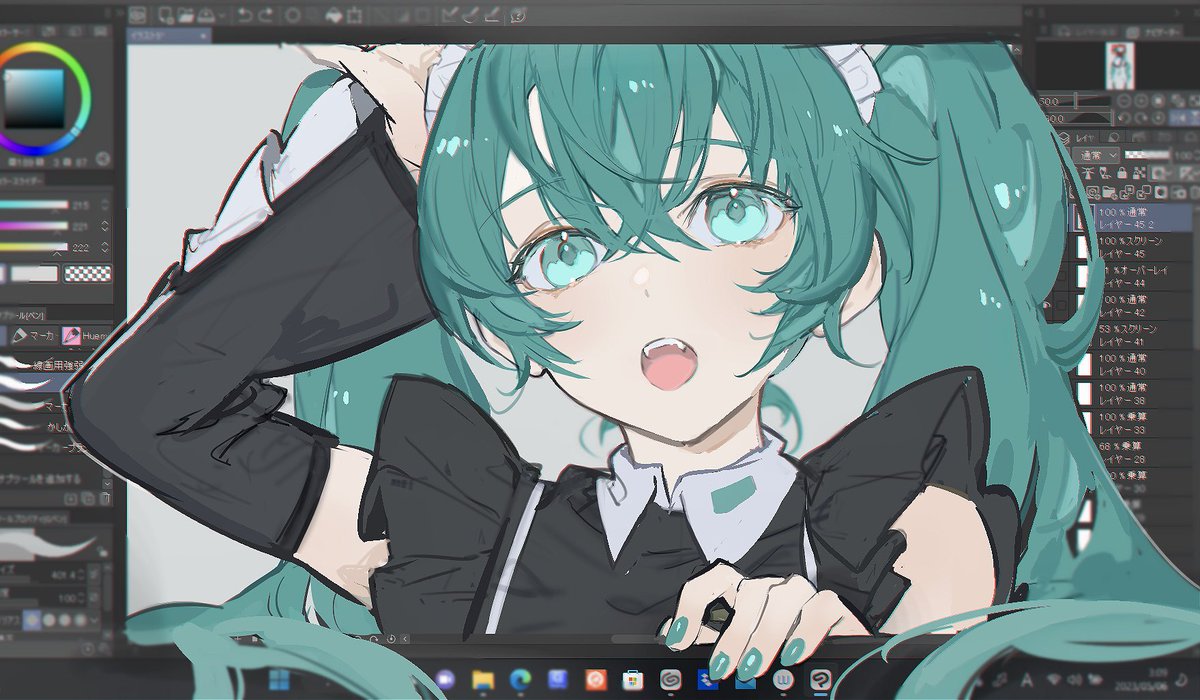The height and width of the screenshot is (700, 1200).
Task: Switch to the マーカ sub tool group
Action: 33,335
